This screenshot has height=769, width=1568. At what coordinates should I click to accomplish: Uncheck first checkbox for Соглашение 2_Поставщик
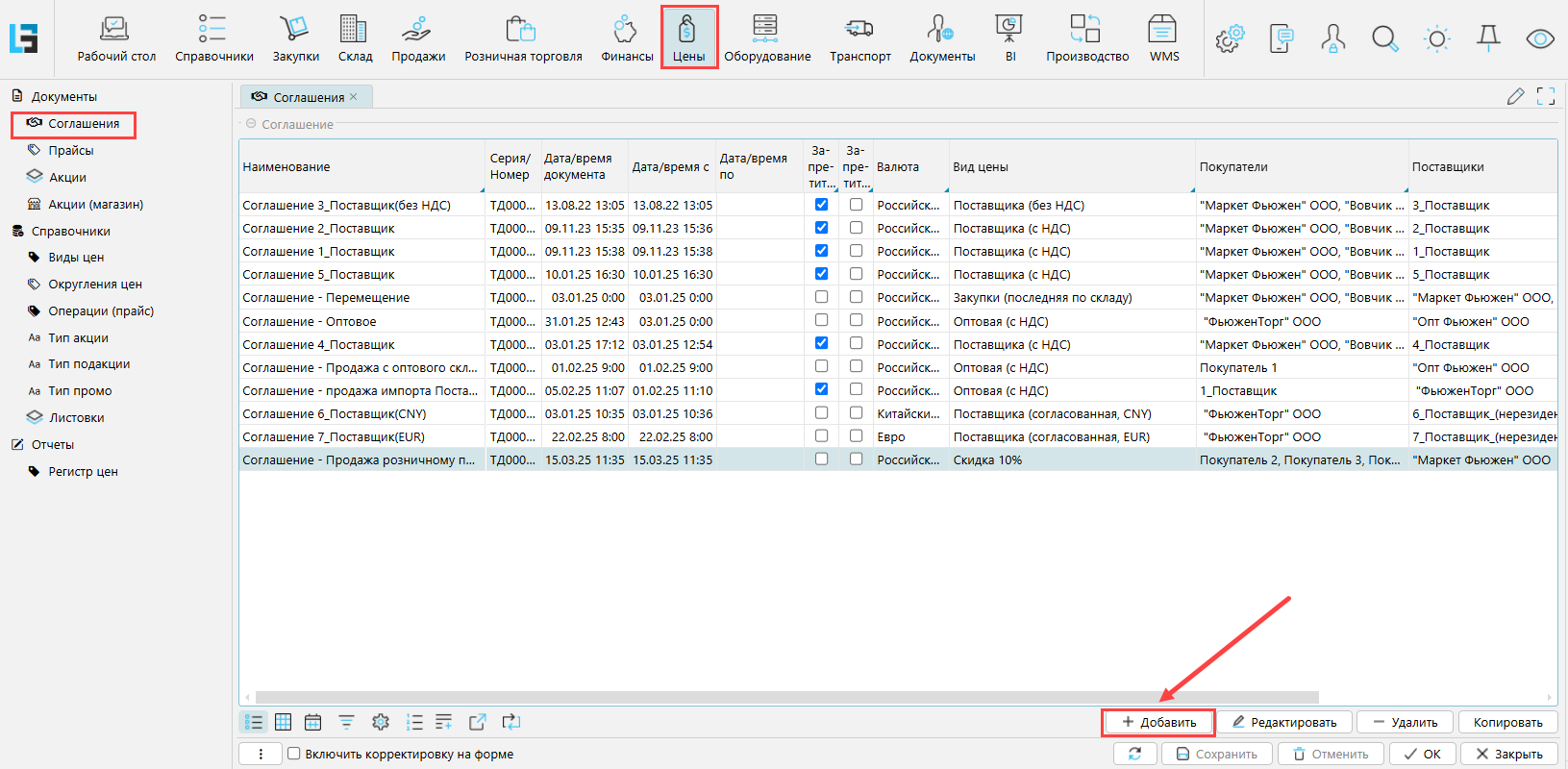coord(821,228)
